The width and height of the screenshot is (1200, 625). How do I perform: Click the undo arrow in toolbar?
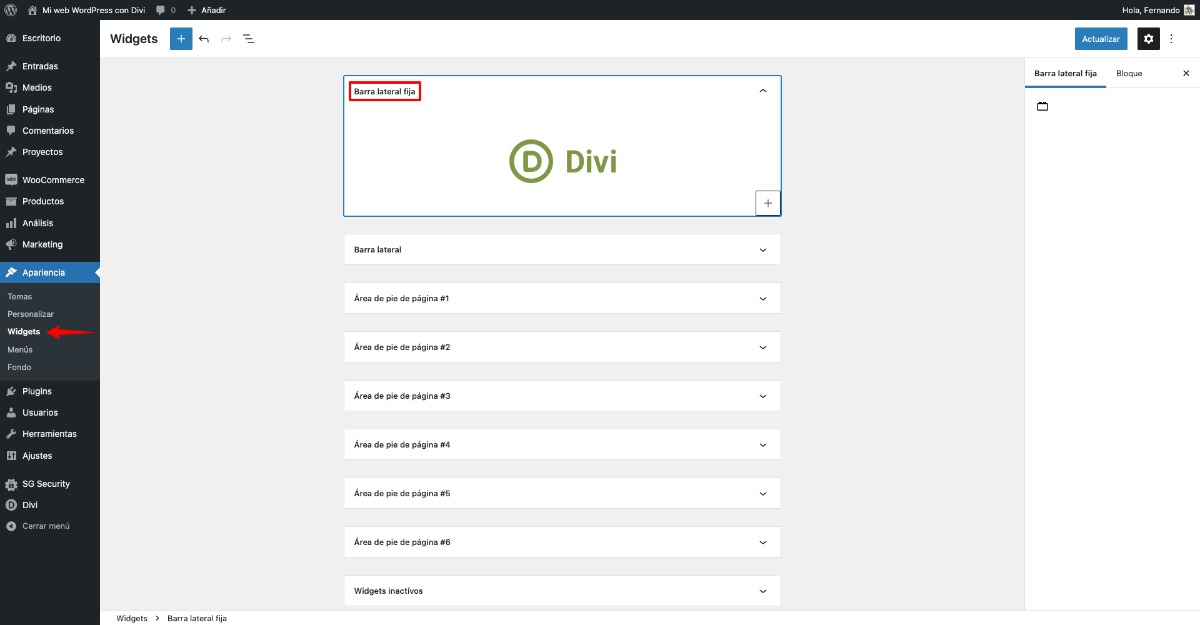(204, 39)
